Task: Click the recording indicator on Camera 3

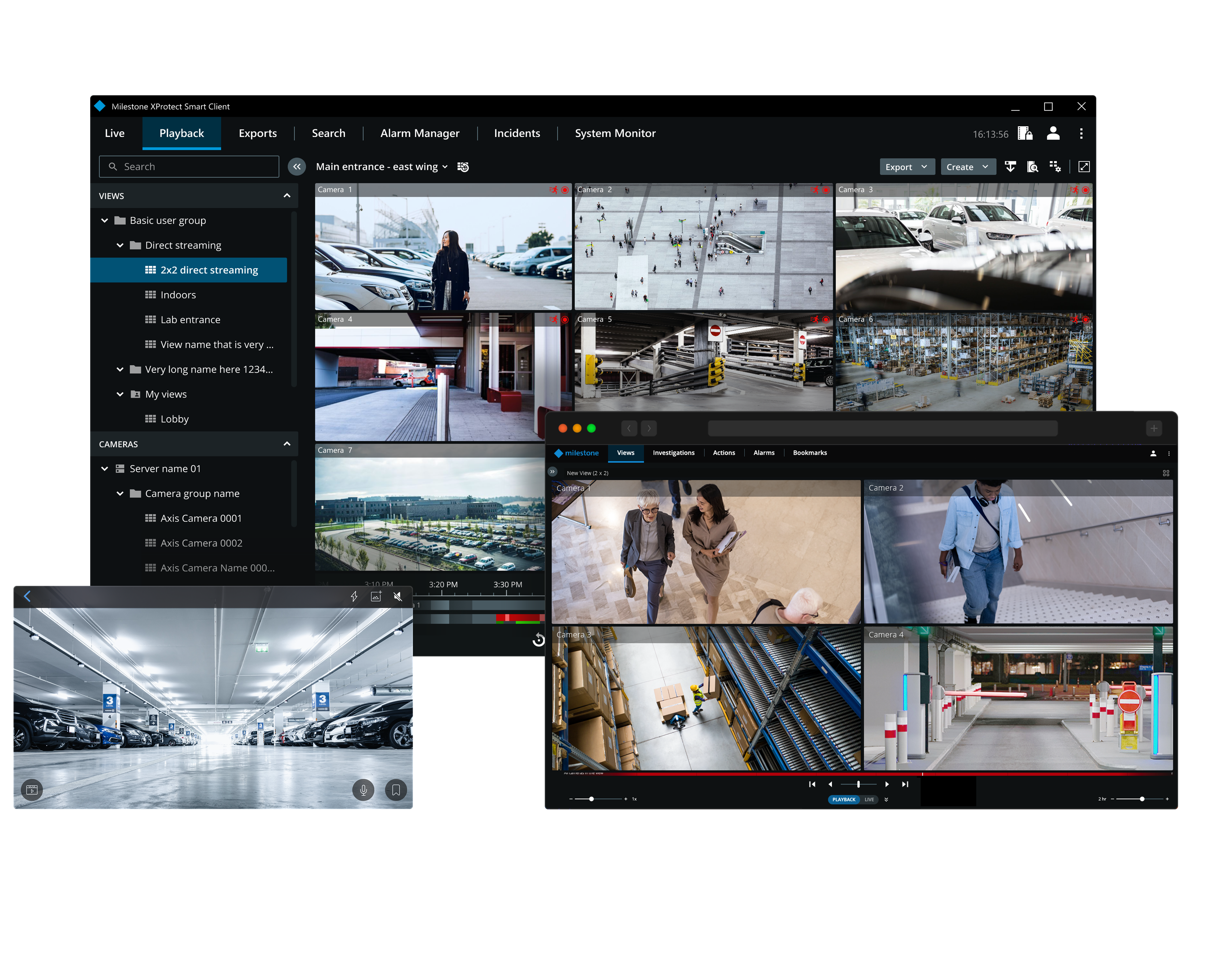Action: [1085, 190]
